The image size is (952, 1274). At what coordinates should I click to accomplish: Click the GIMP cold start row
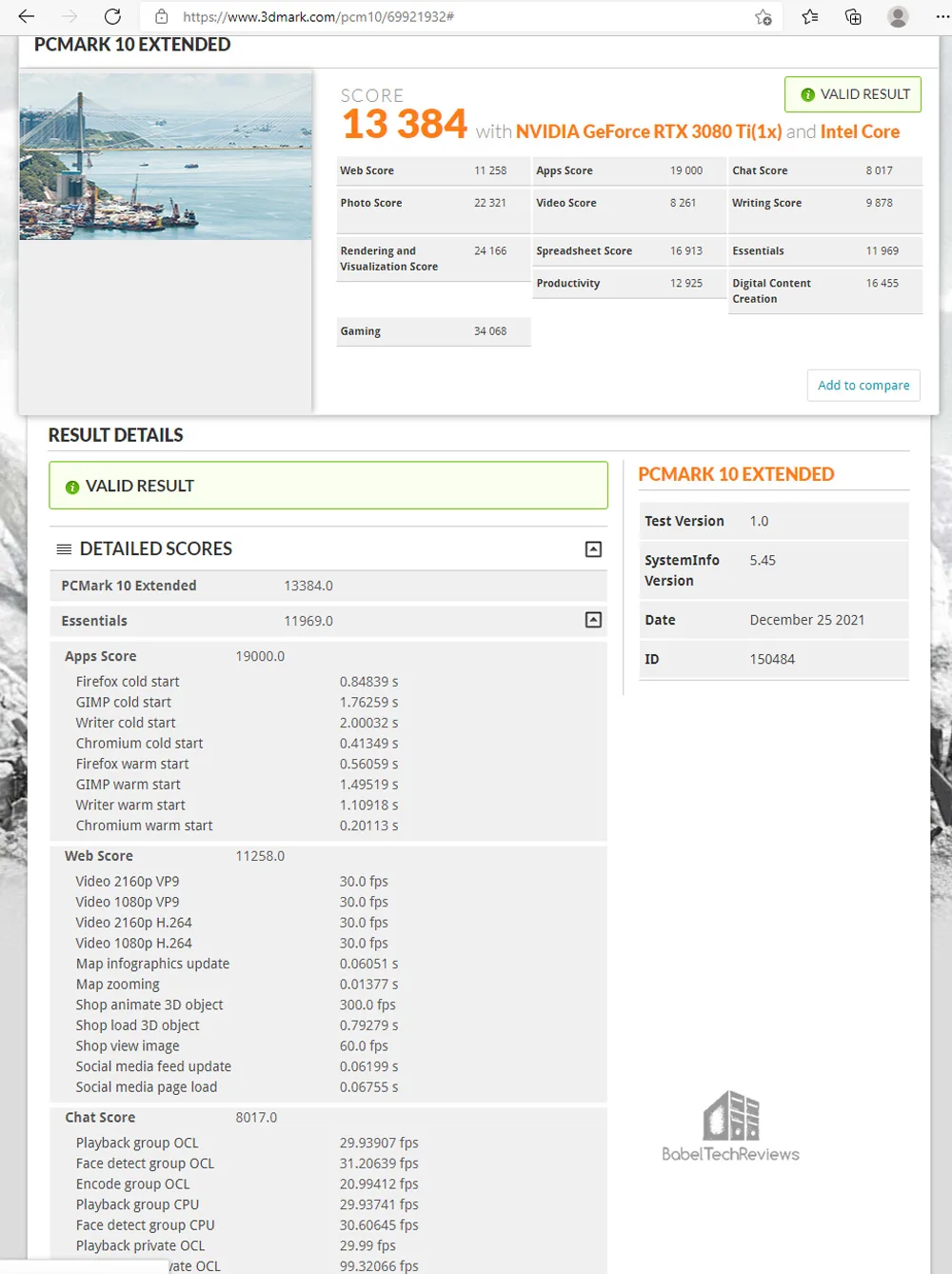(328, 703)
